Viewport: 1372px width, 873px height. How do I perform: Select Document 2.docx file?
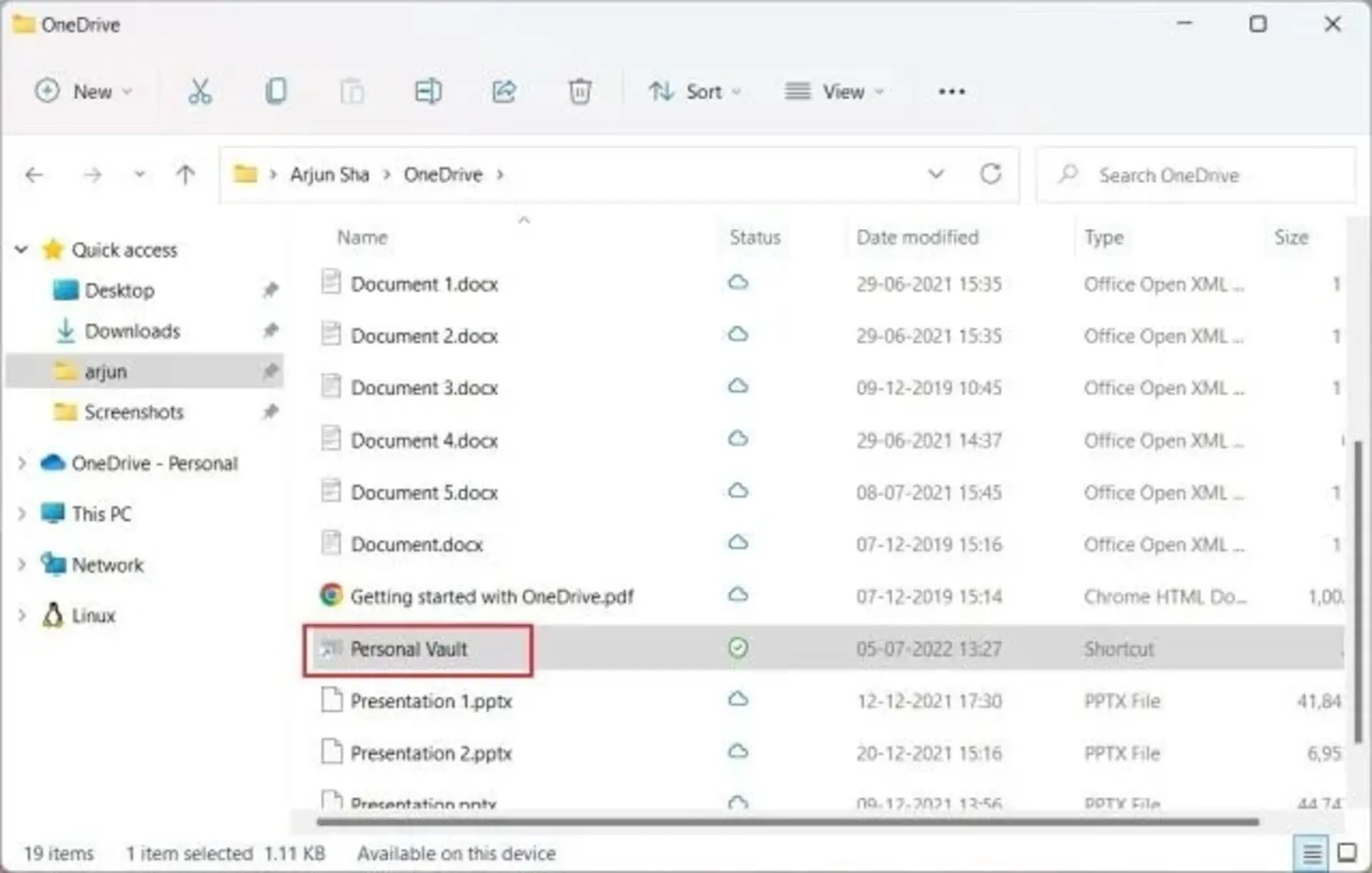click(x=424, y=335)
